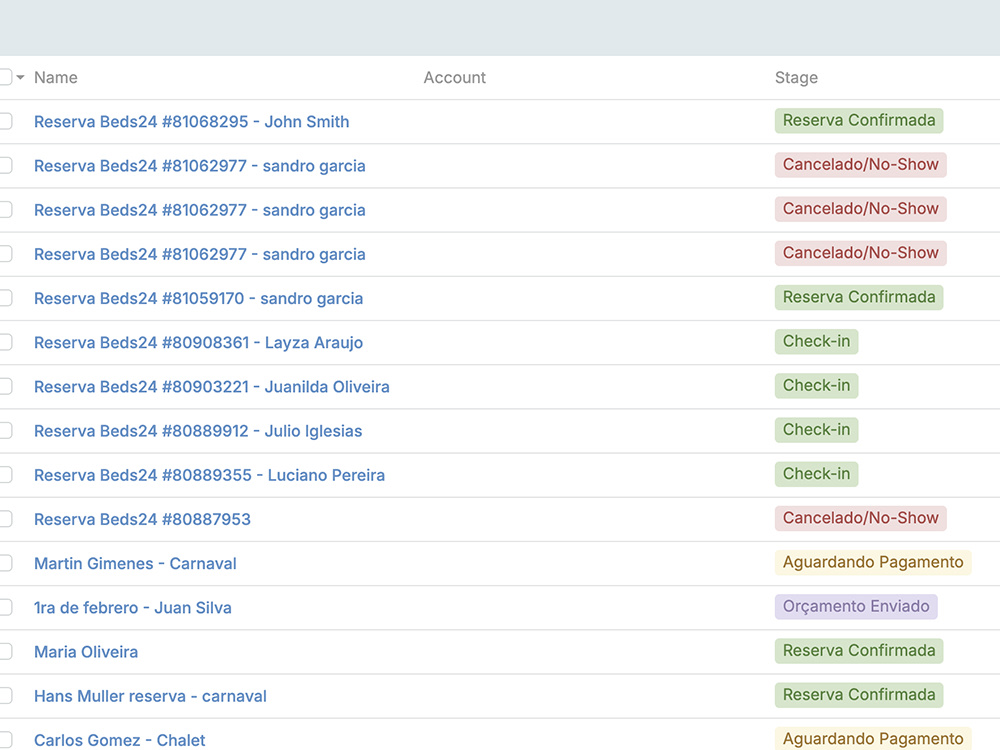Image resolution: width=1000 pixels, height=750 pixels.
Task: Select checkbox for #81059170 sandro garcia row
Action: click(x=5, y=298)
